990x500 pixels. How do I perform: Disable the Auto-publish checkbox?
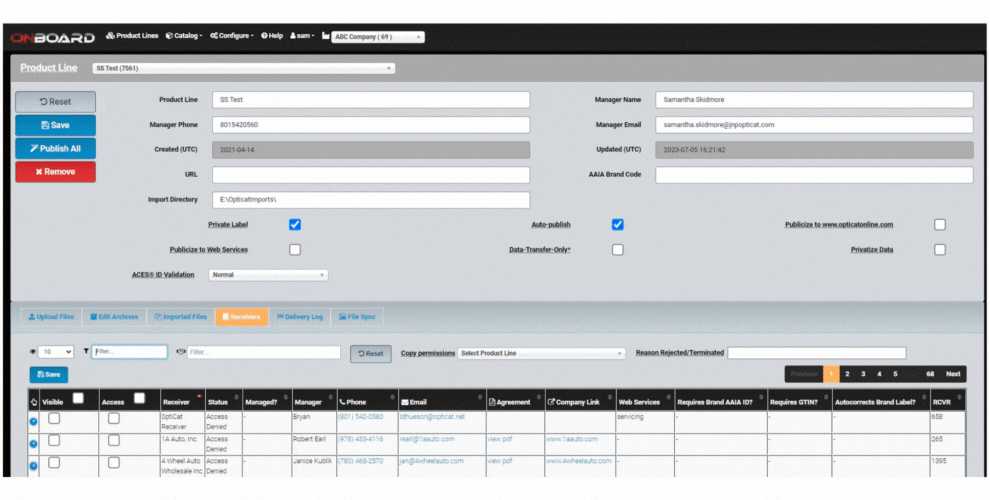point(618,225)
